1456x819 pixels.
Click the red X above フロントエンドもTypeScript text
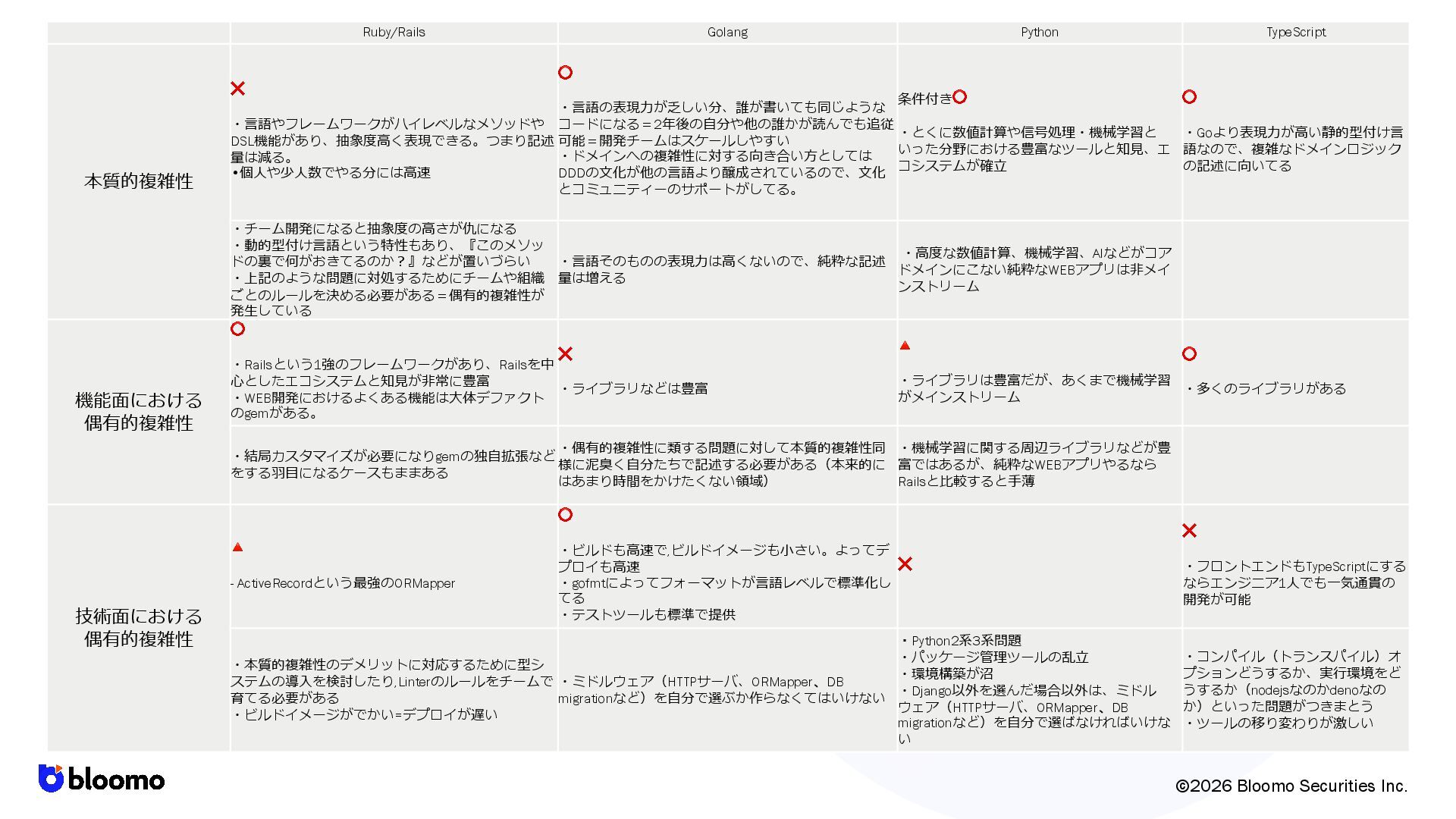click(x=1189, y=531)
